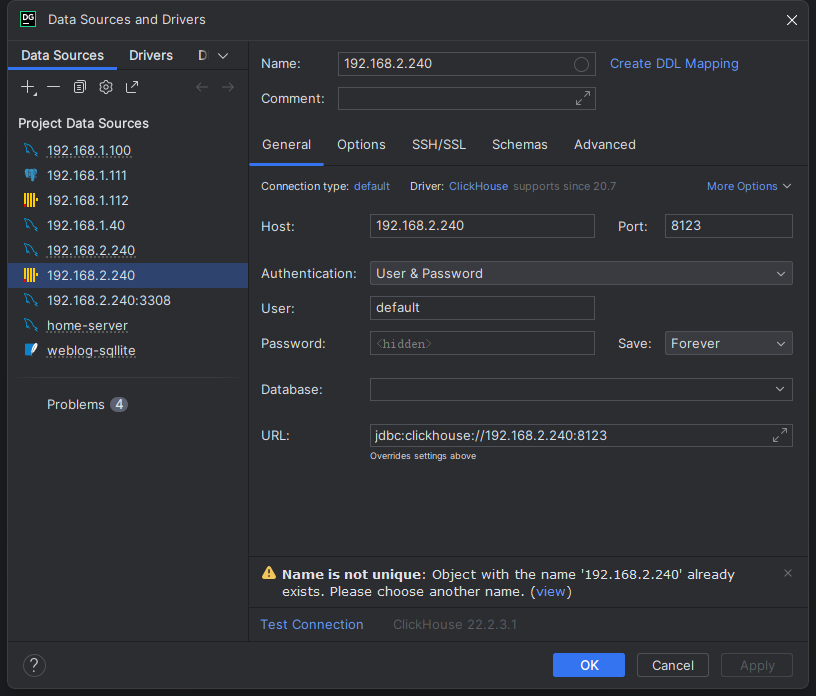Screen dimensions: 816x696
Task: Open the help question mark button
Action: [x=34, y=665]
